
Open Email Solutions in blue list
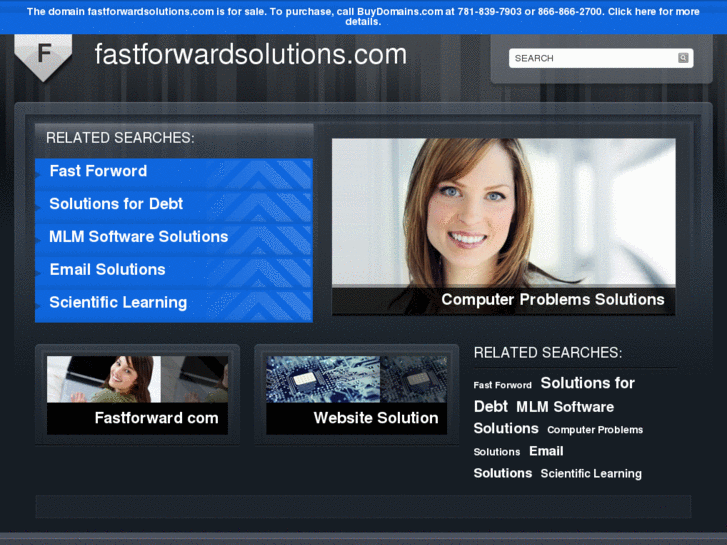[174, 270]
